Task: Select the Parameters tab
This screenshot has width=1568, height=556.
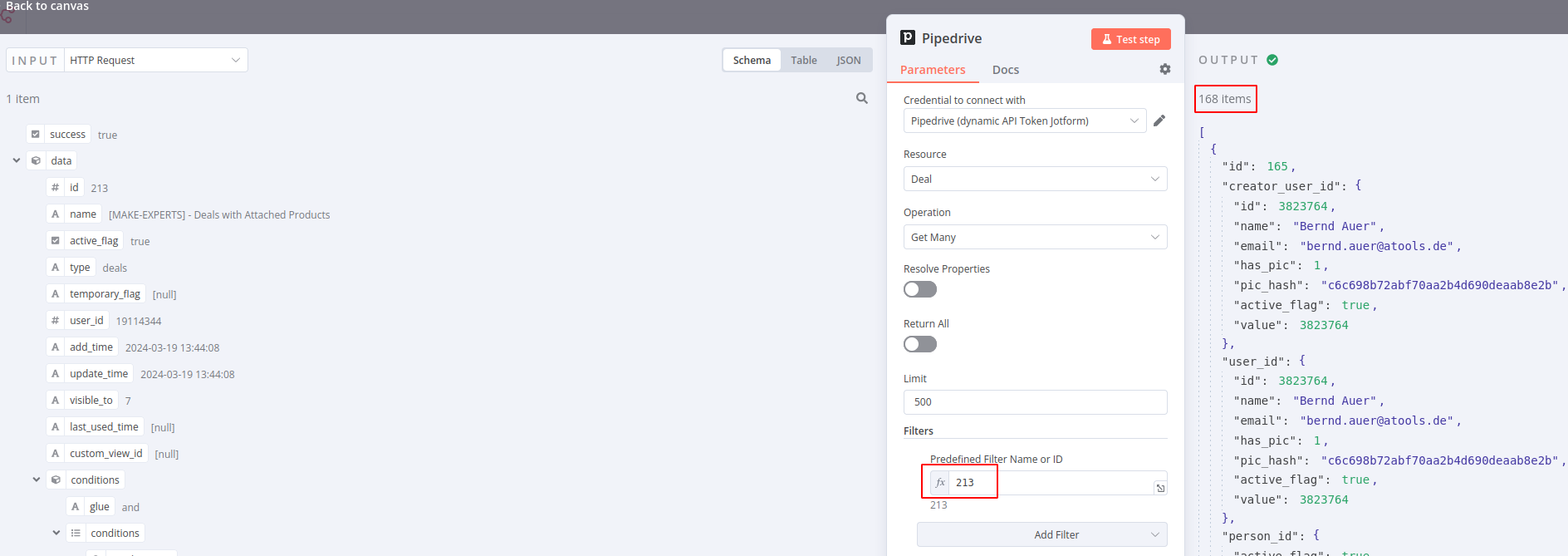Action: [933, 70]
